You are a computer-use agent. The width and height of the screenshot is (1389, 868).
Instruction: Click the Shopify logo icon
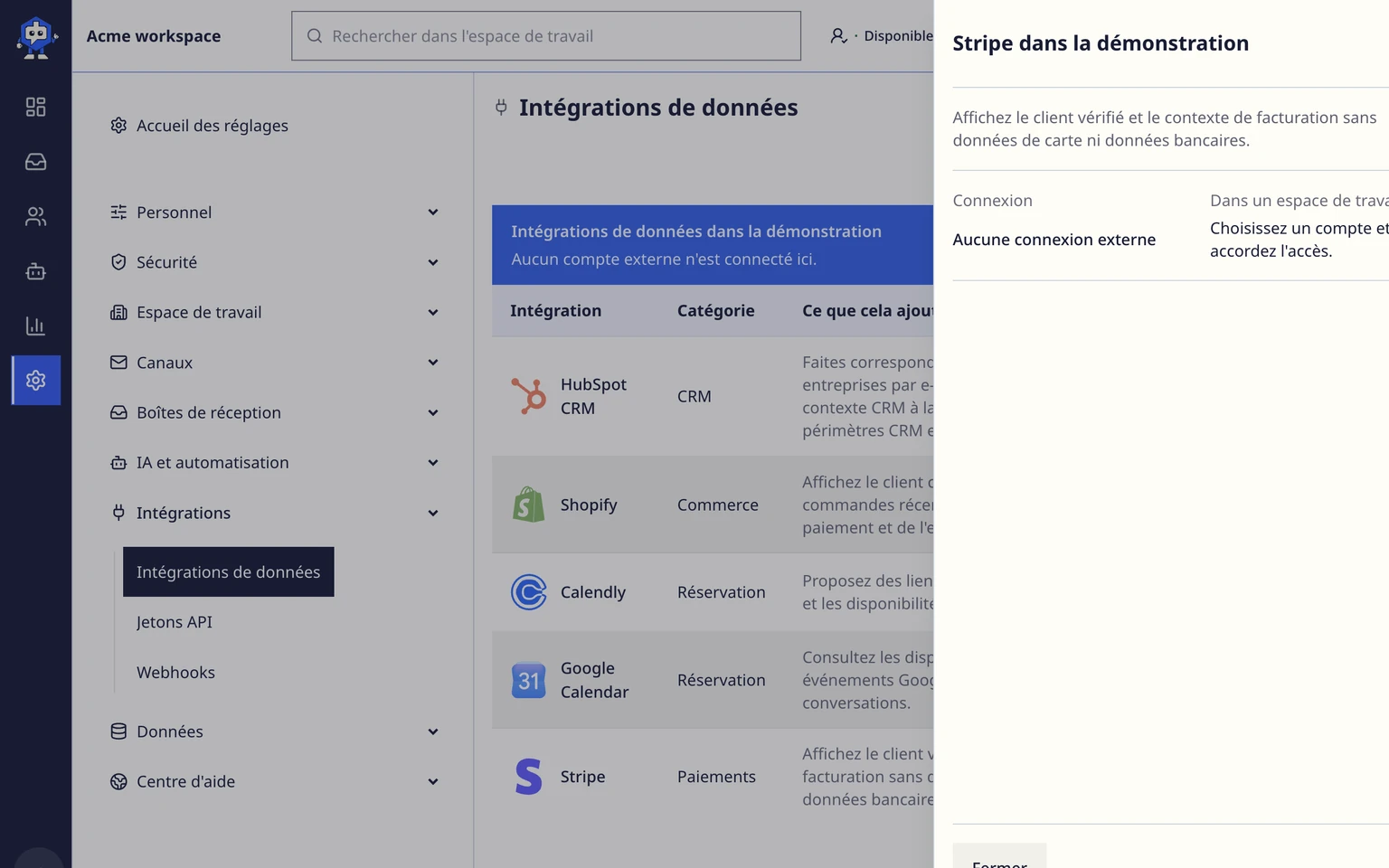(x=528, y=505)
